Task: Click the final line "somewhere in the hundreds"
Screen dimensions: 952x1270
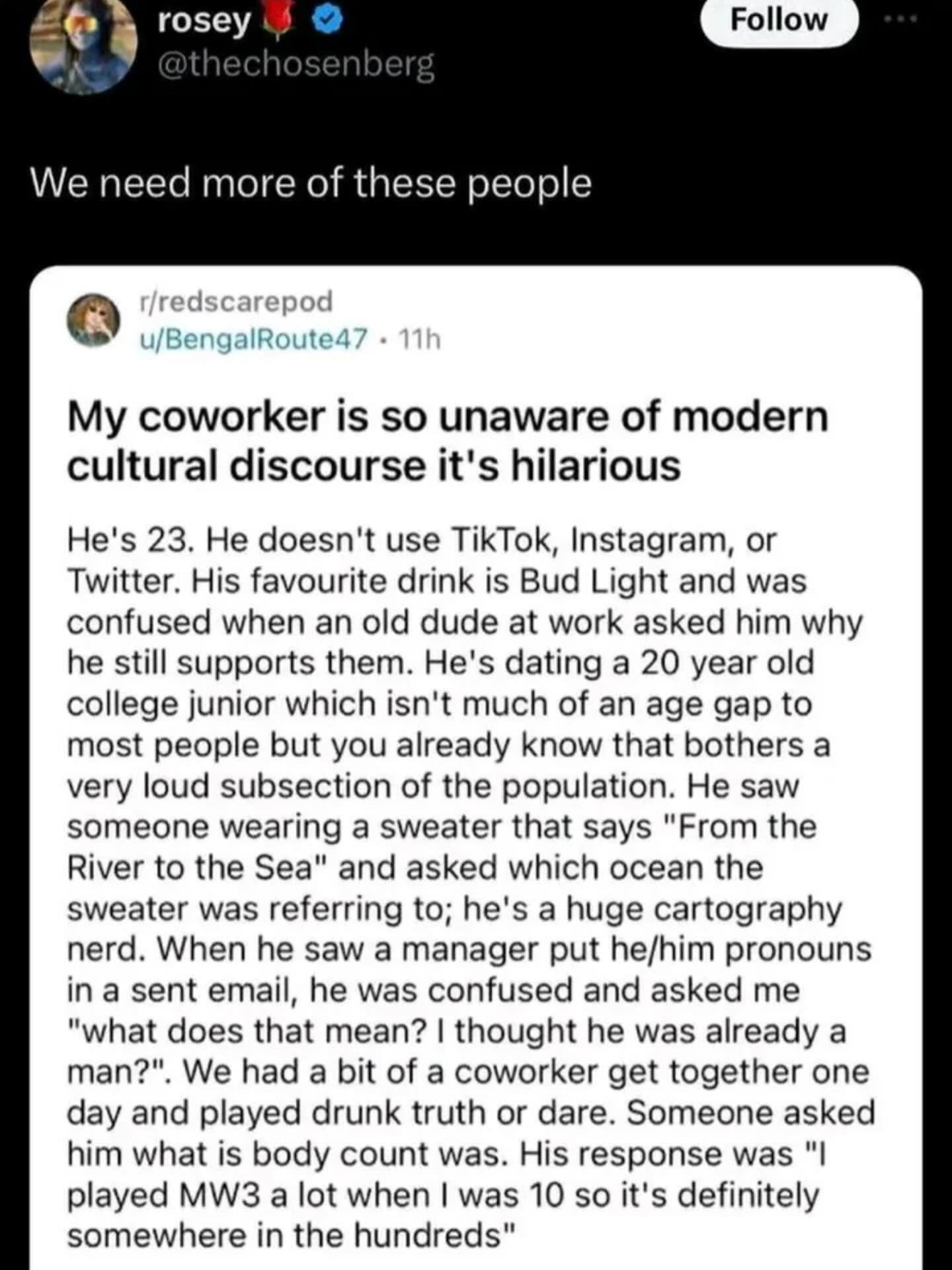Action: pos(291,1235)
